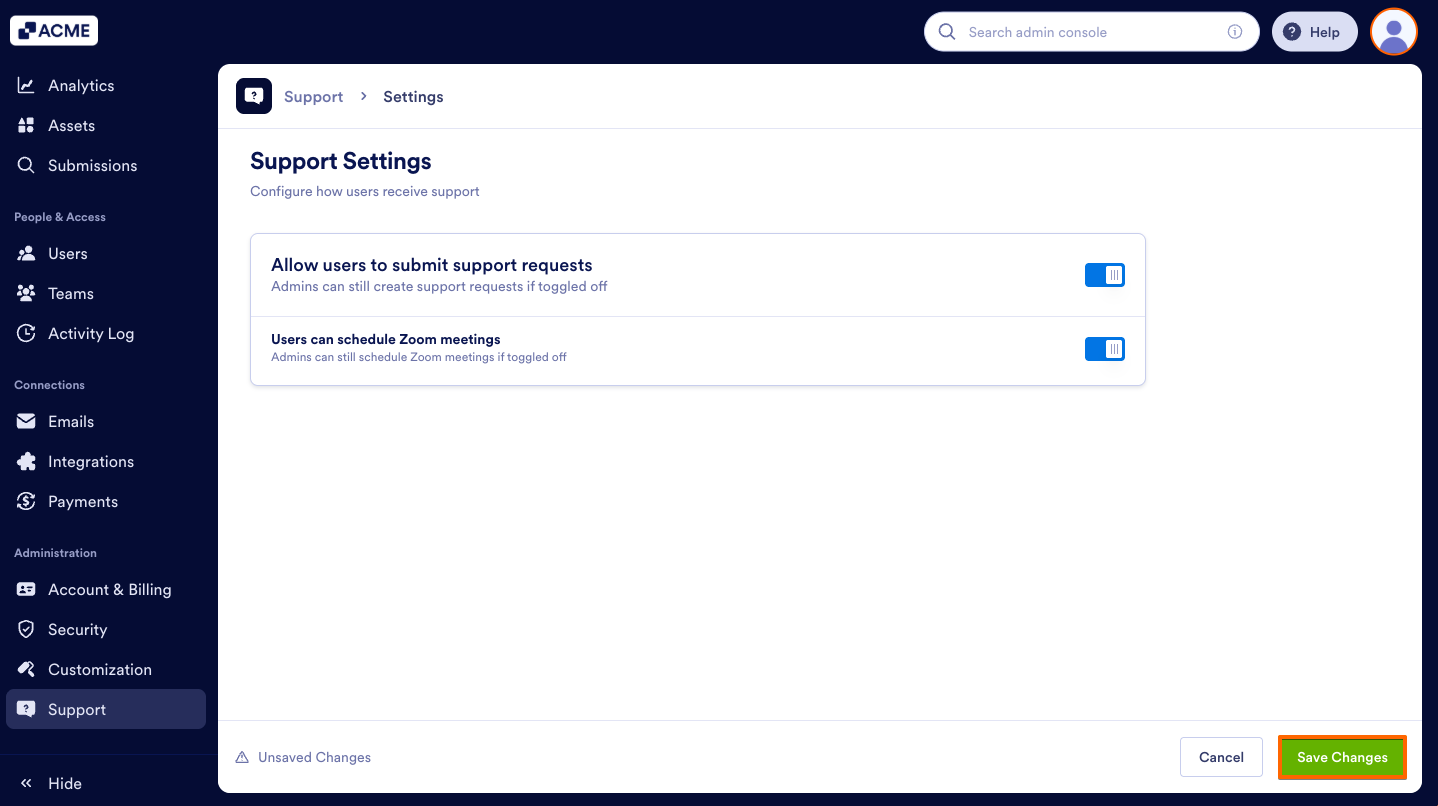Screen dimensions: 1438x806
Task: Click the People & Access section label
Action: [60, 217]
